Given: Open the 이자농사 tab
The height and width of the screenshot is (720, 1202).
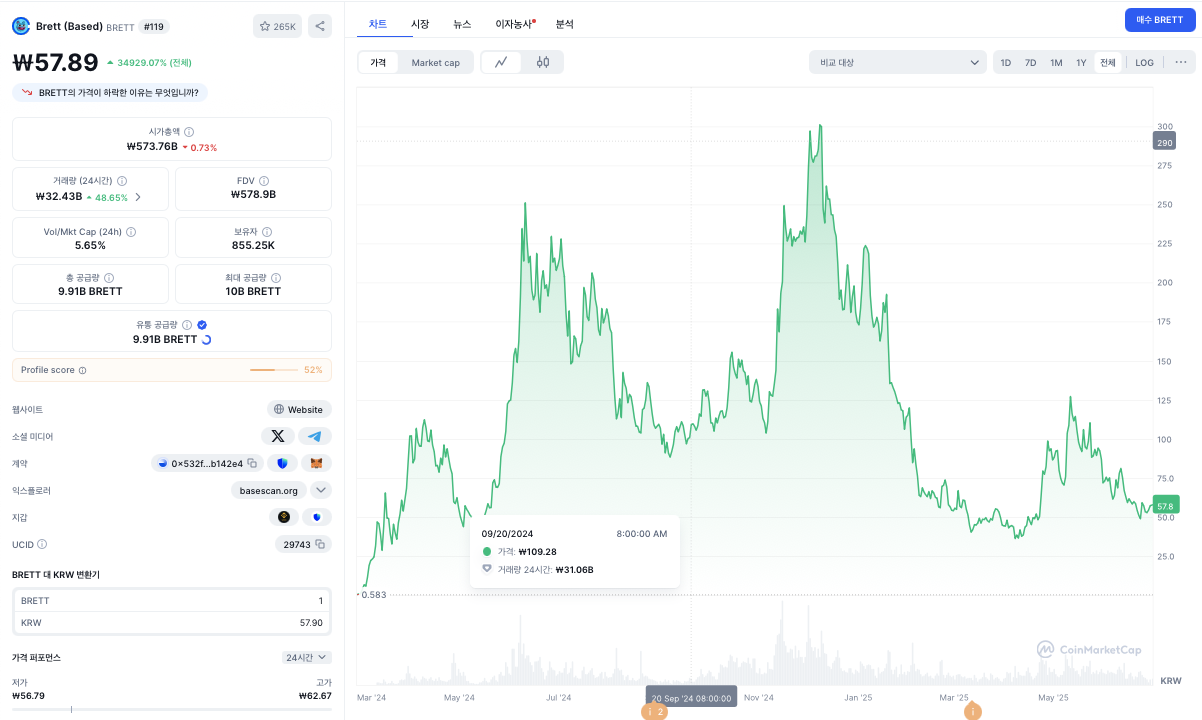Looking at the screenshot, I should [514, 23].
